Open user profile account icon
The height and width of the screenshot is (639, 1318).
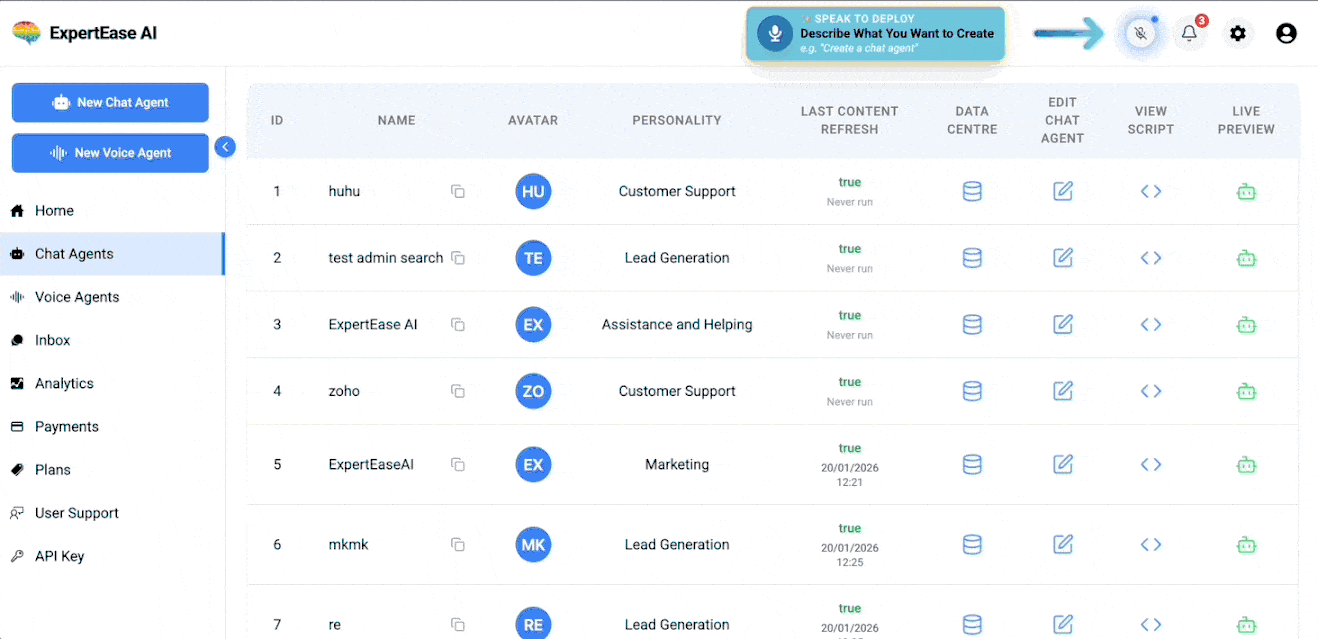click(1286, 33)
